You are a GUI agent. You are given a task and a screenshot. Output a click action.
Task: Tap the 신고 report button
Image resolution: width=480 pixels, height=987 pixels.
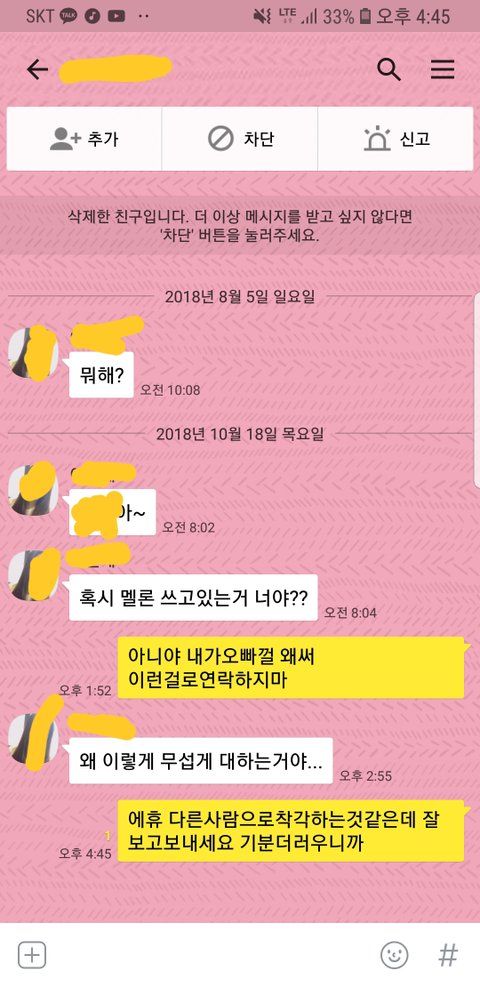396,138
